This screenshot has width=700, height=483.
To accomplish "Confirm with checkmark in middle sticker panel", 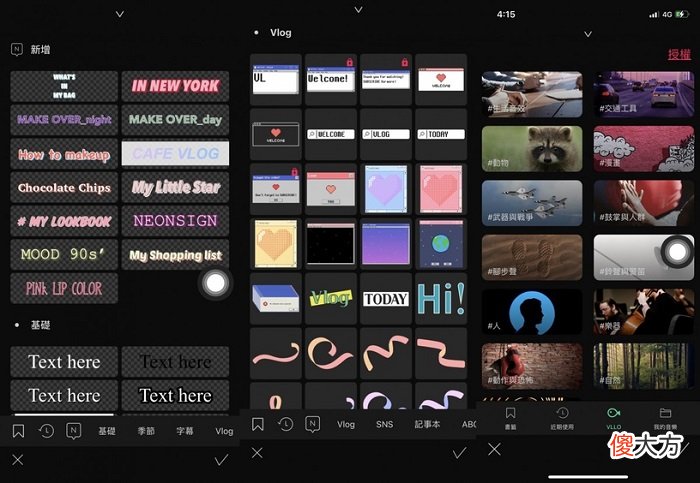I will coord(459,453).
